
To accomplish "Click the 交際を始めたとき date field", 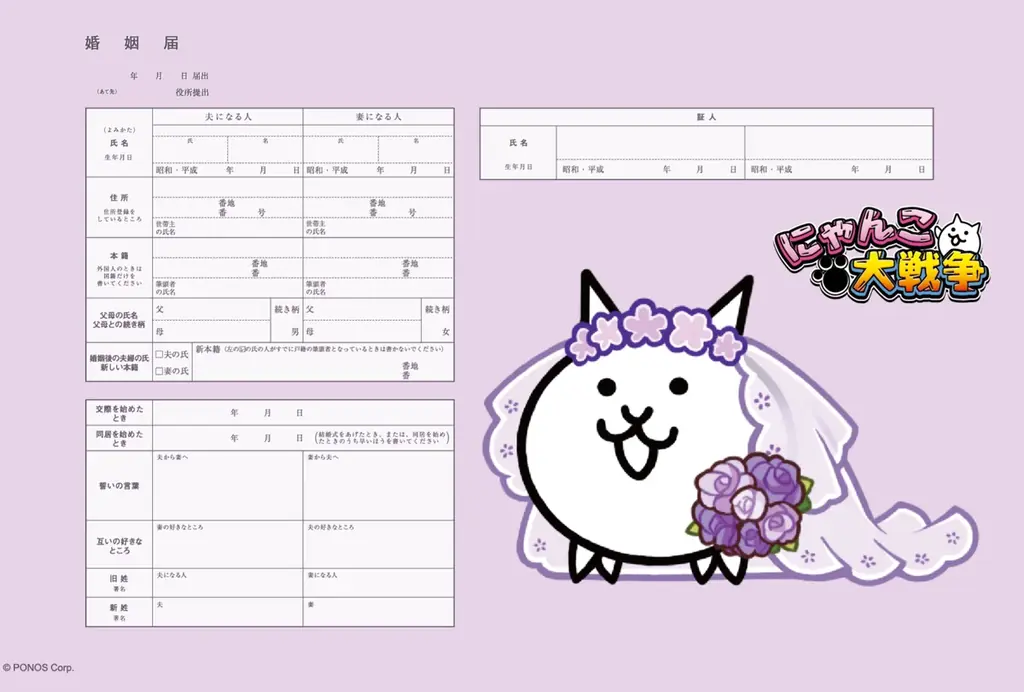I will 304,413.
